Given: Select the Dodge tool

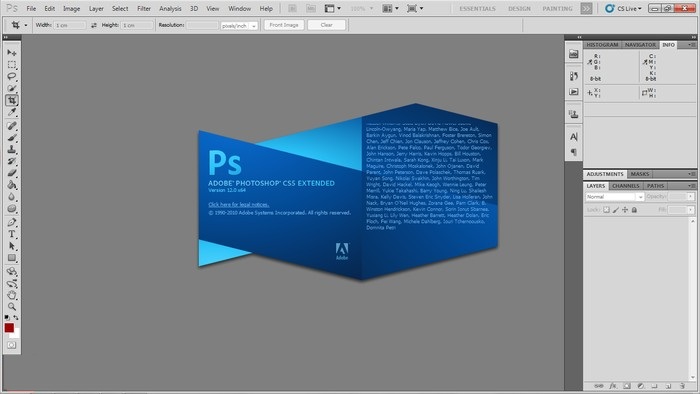Looking at the screenshot, I should [x=12, y=208].
